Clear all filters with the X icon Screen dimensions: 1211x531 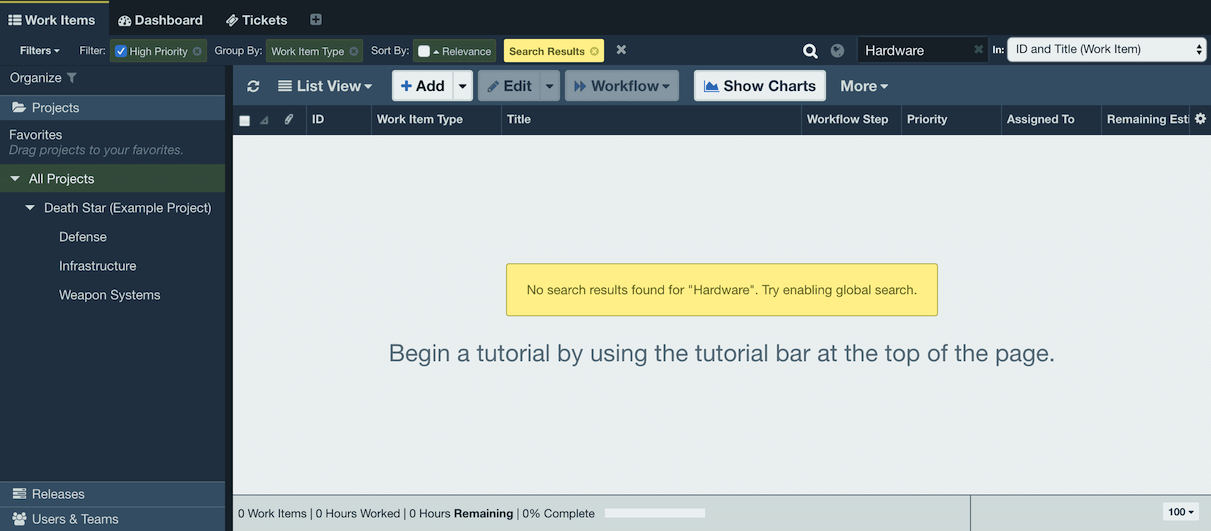click(x=621, y=50)
